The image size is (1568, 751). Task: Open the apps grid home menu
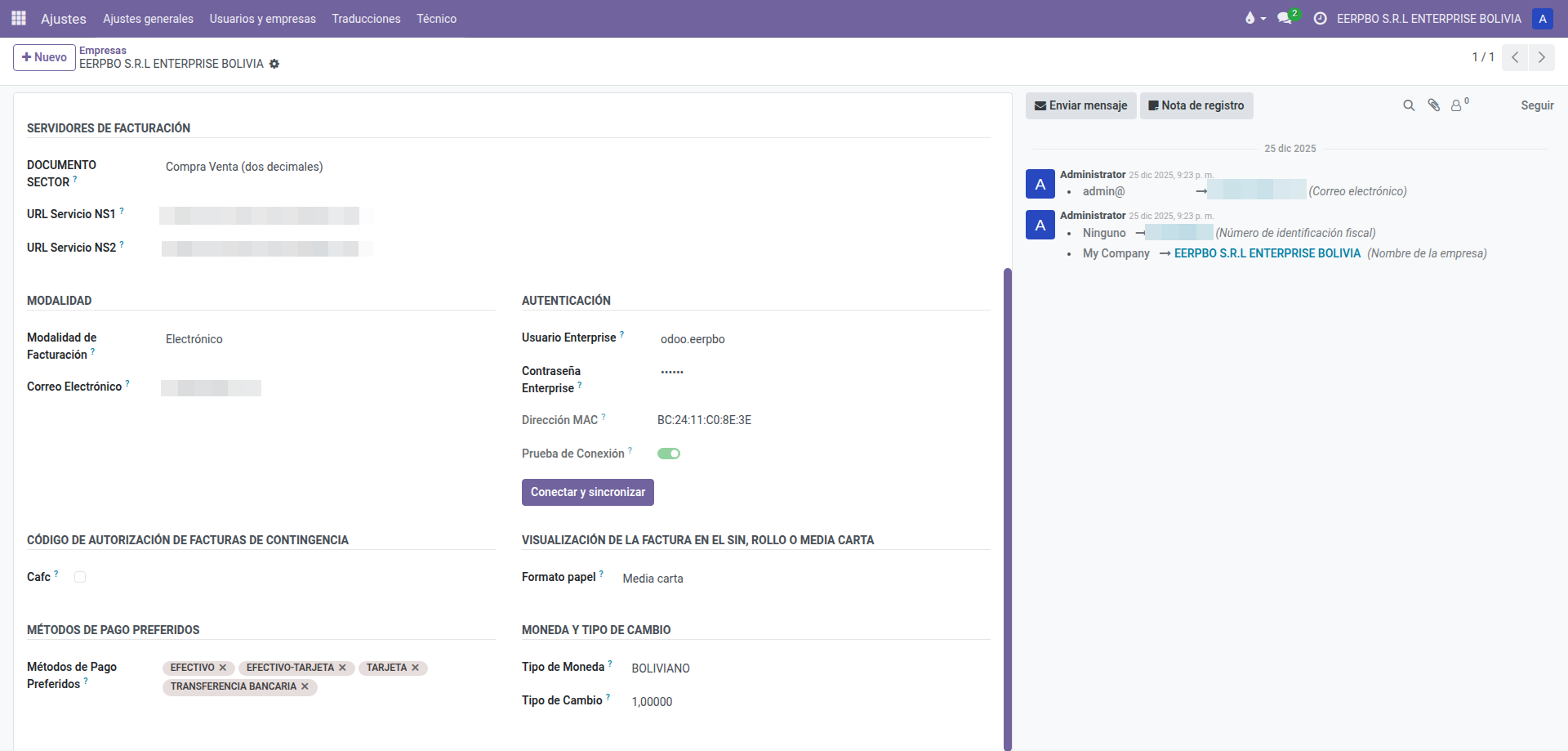(x=19, y=18)
